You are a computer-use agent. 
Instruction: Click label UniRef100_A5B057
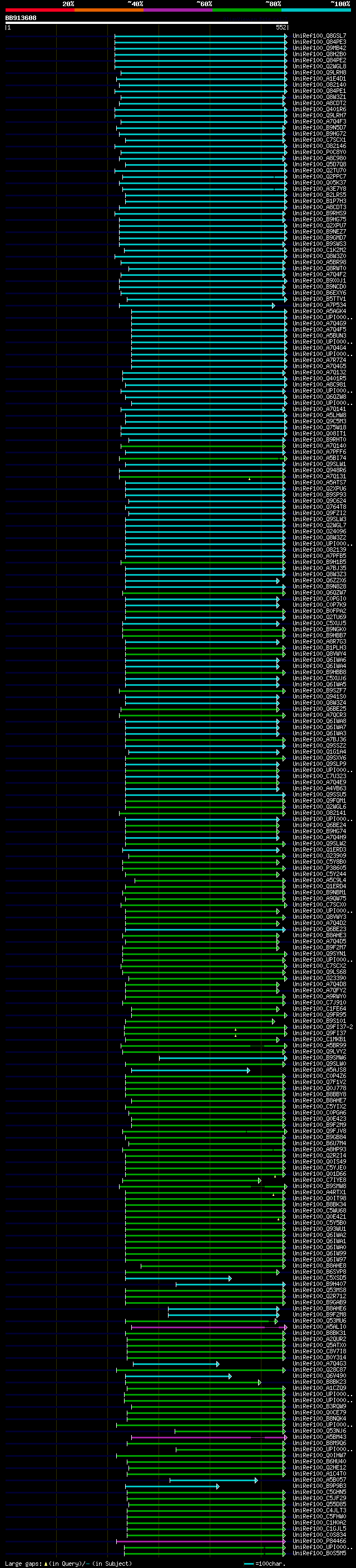click(x=319, y=1480)
